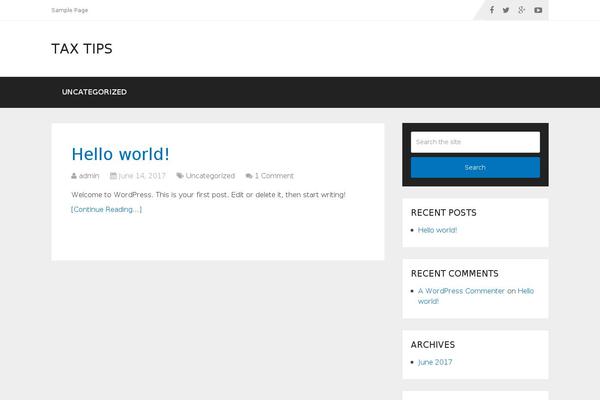Click the tags icon beside Uncategorized
This screenshot has height=400, width=600.
pos(180,176)
